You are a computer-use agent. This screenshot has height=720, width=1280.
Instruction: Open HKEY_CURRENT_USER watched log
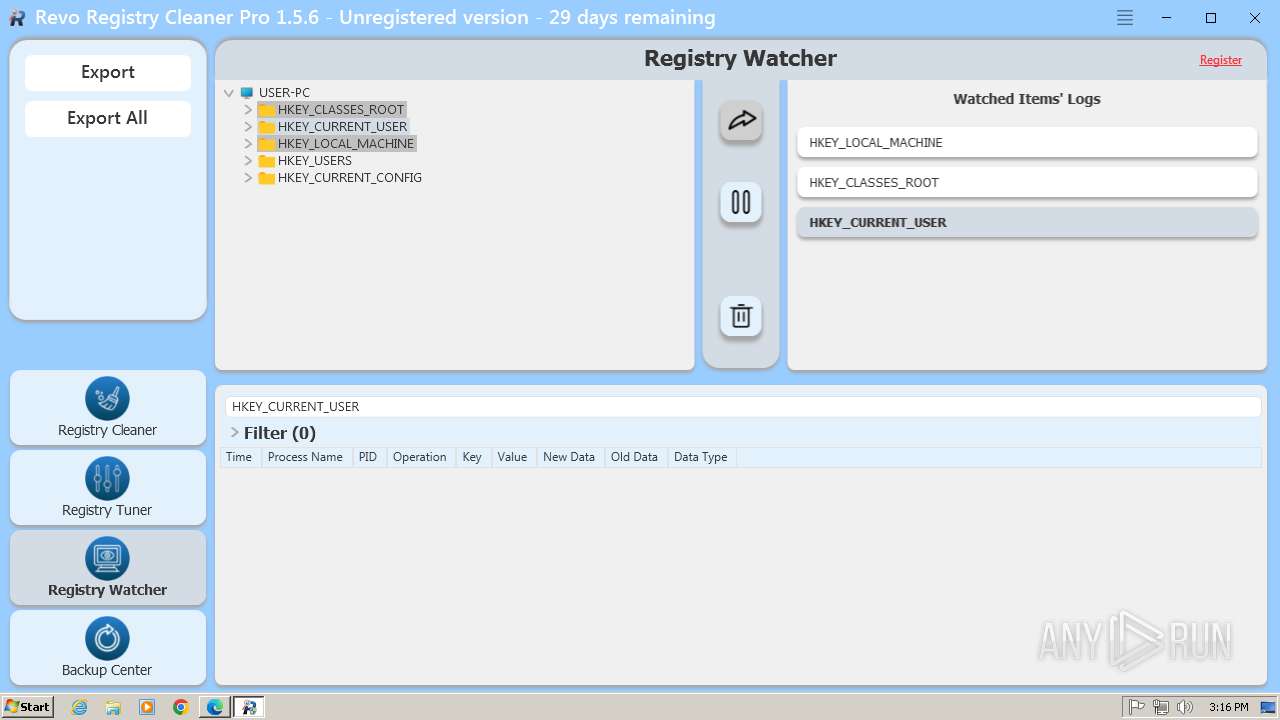pos(1027,222)
